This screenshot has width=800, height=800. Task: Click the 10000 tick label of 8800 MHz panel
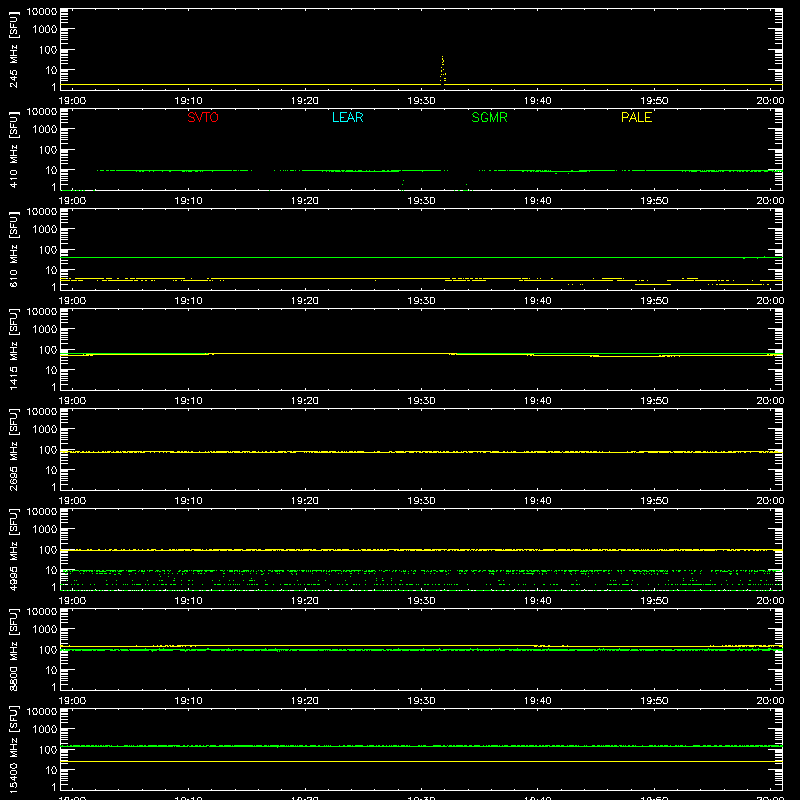42,612
